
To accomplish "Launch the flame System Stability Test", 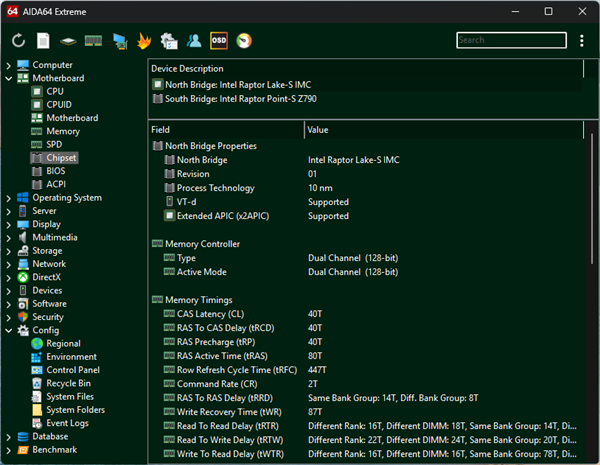I will (x=144, y=40).
